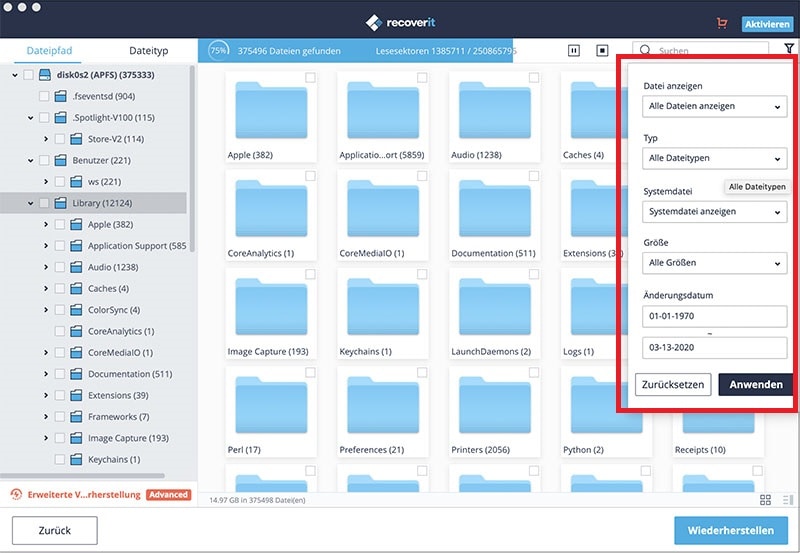Check the ColorSync (4) tree checkbox
This screenshot has width=800, height=553.
tap(60, 310)
